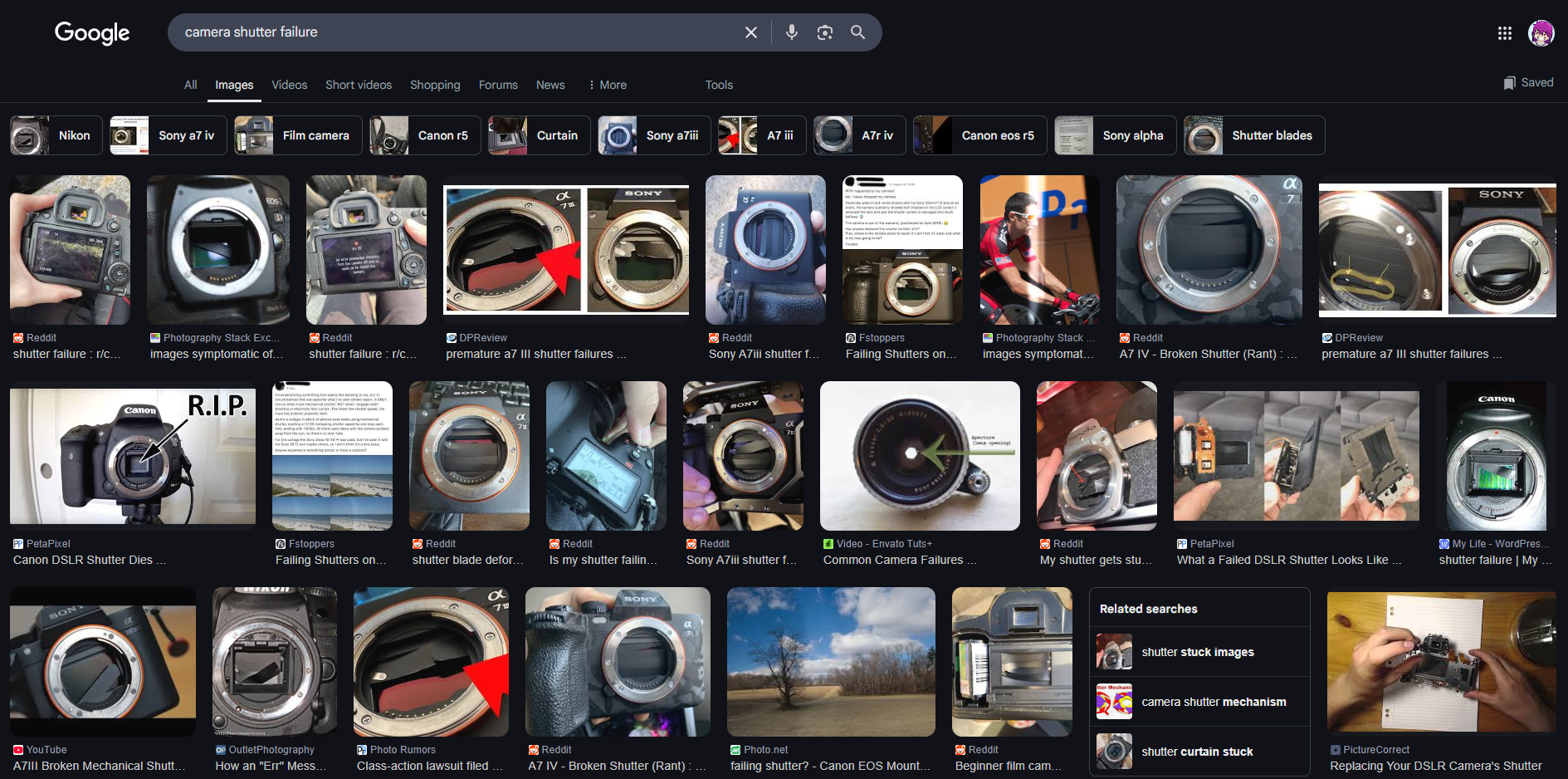Viewport: 1568px width, 779px height.
Task: Open the Tools filter options
Action: (x=719, y=85)
